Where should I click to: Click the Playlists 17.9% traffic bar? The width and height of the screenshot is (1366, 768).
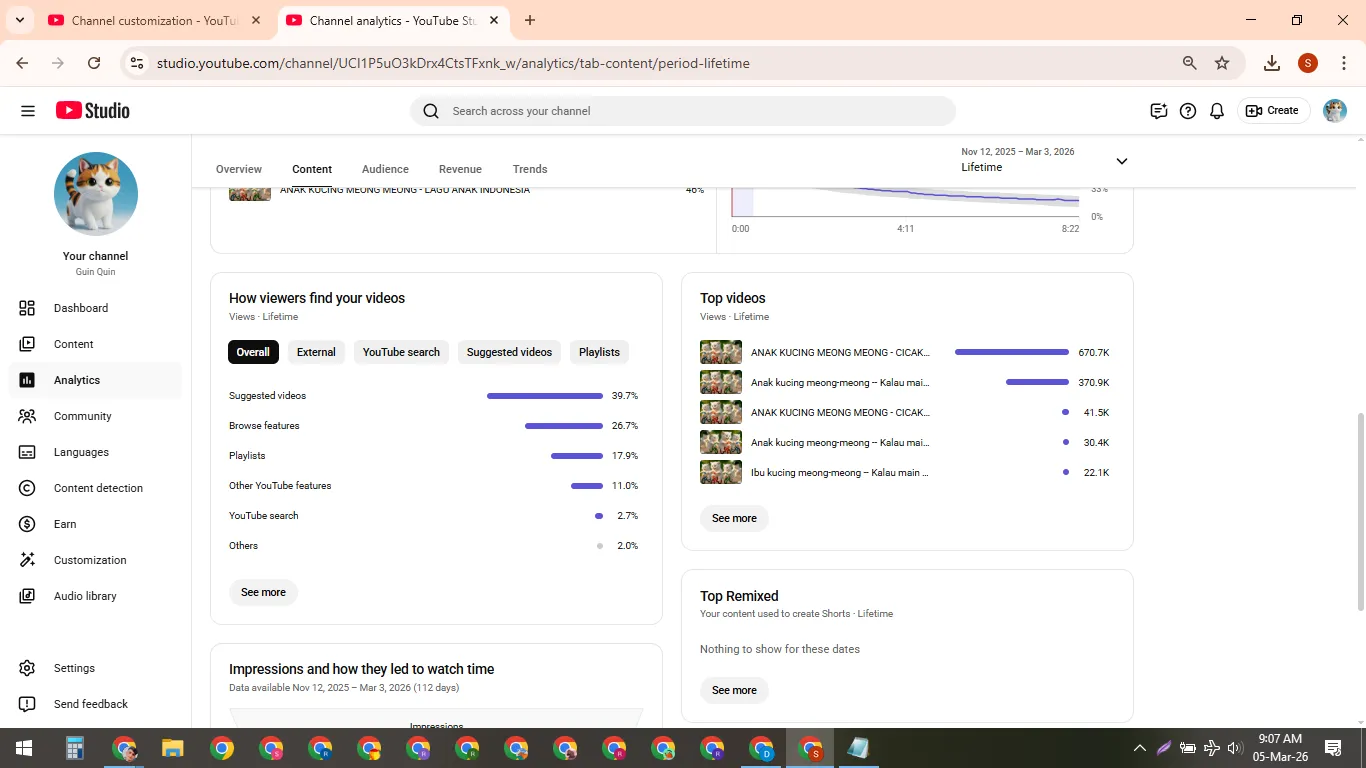[577, 456]
